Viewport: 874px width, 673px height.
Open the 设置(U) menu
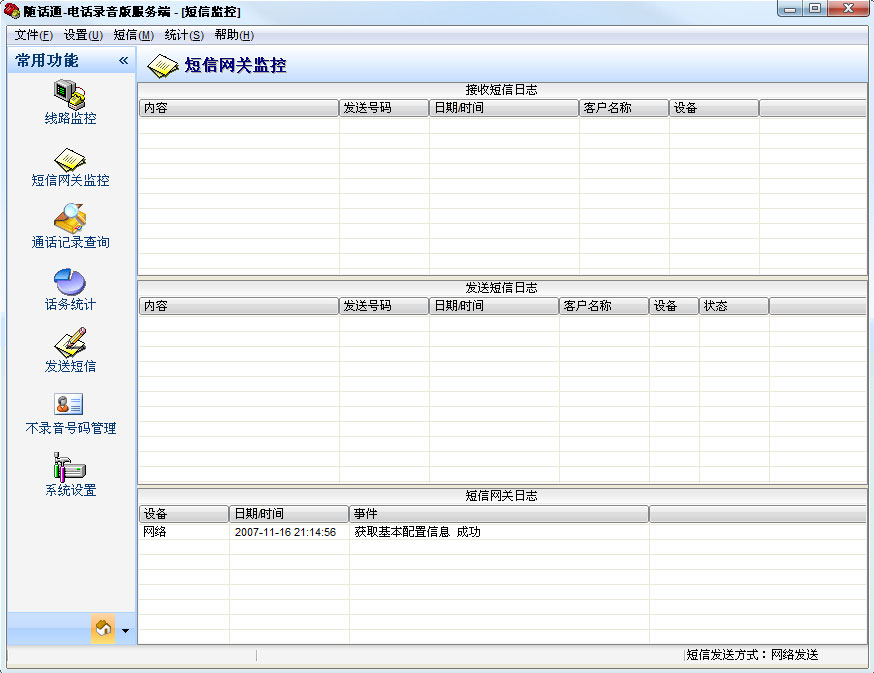pos(83,35)
